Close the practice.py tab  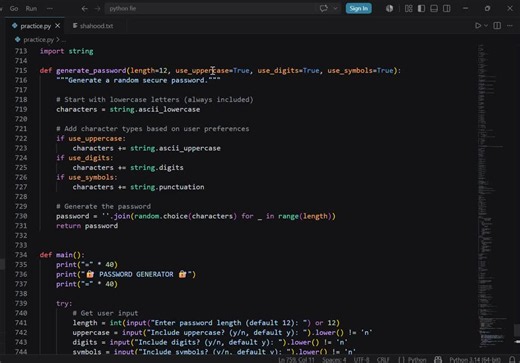[58, 26]
